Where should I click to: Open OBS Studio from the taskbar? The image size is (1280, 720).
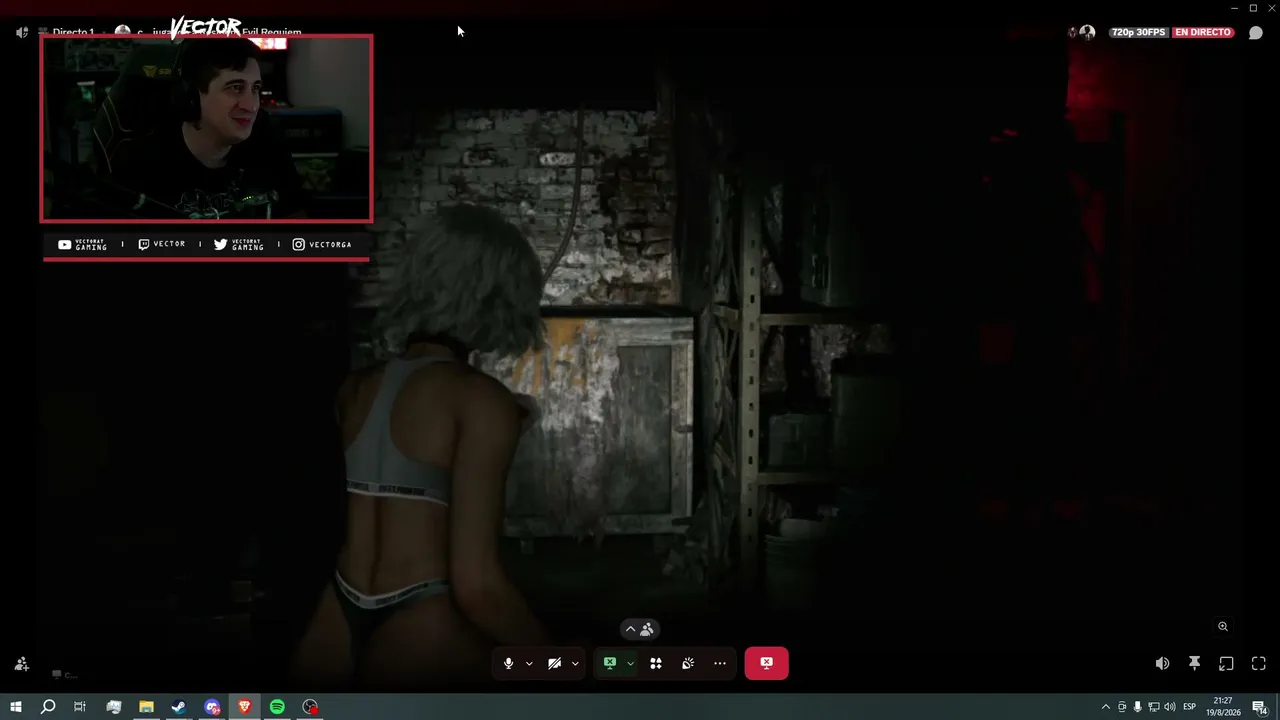click(x=311, y=707)
